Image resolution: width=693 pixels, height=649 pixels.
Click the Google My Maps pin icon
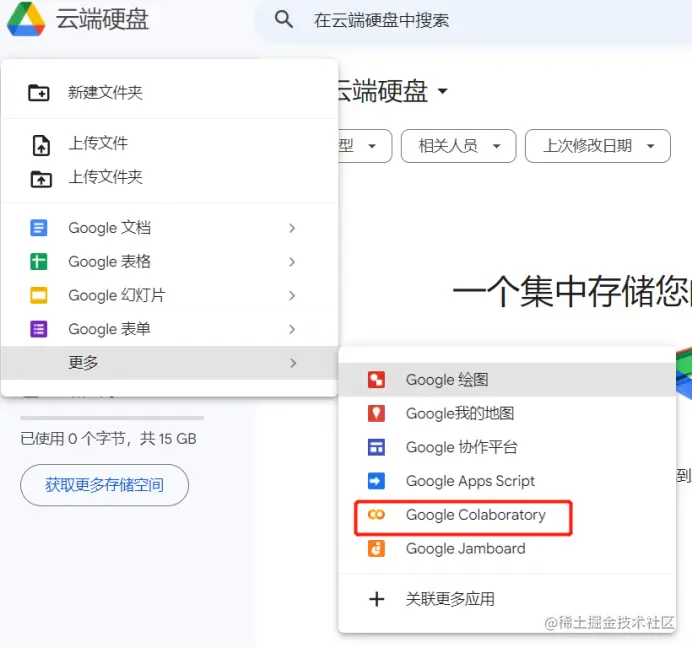(376, 413)
